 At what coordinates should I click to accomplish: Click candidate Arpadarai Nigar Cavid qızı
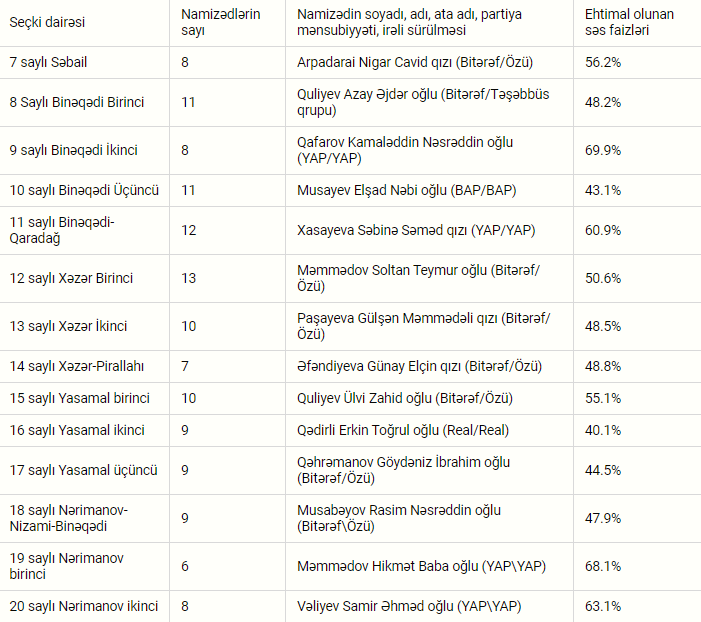coord(415,62)
